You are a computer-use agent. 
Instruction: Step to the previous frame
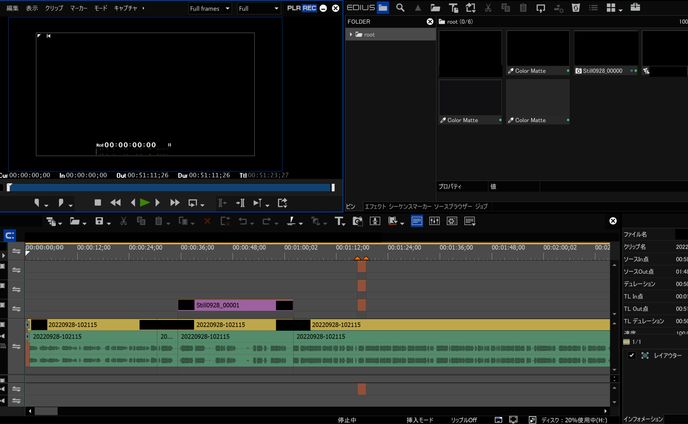click(x=133, y=203)
